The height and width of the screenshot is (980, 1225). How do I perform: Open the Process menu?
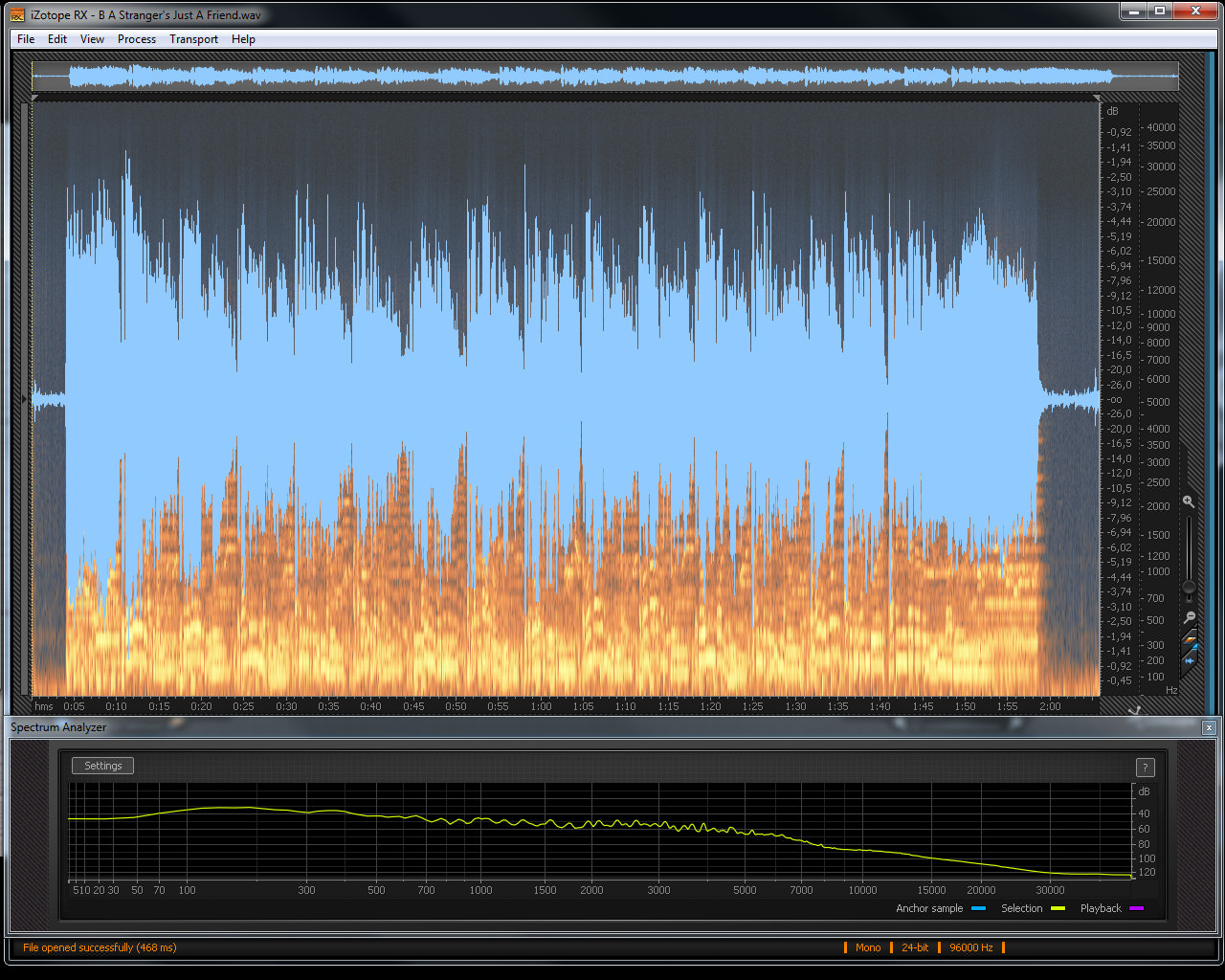(x=137, y=39)
